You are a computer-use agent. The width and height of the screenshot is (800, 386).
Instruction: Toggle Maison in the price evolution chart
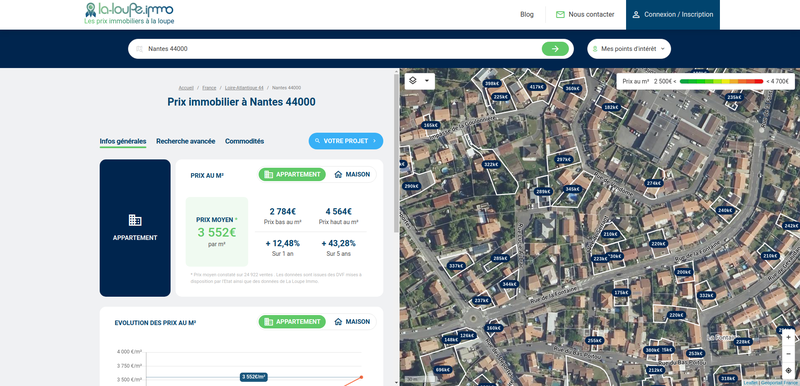point(352,322)
